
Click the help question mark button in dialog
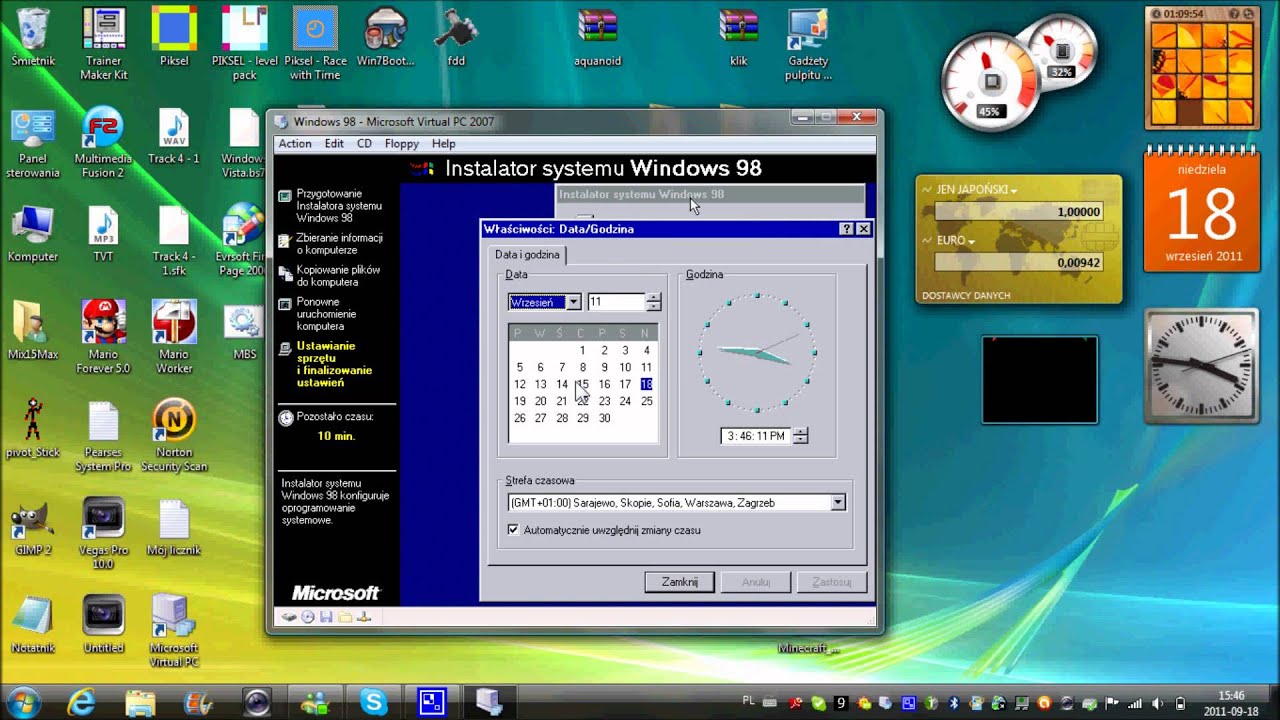point(847,229)
